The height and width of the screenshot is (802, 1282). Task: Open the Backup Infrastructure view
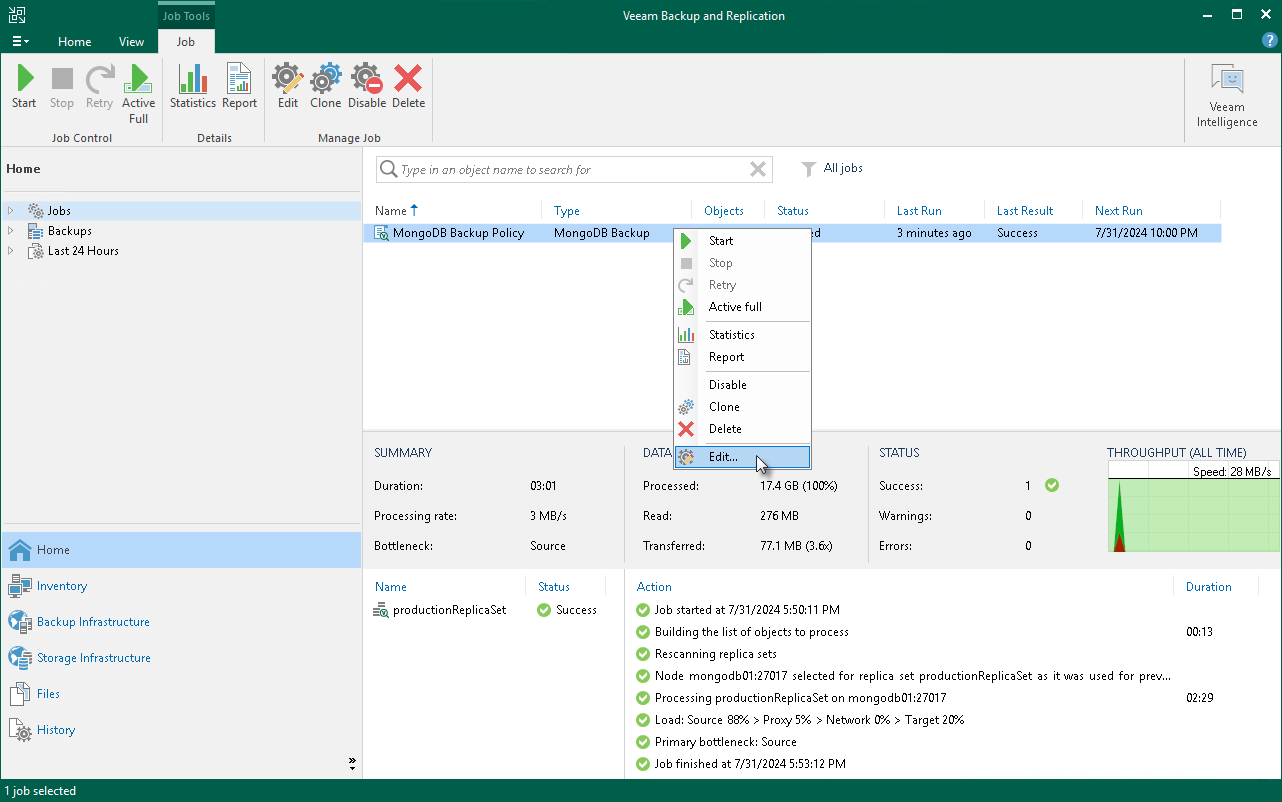181,622
